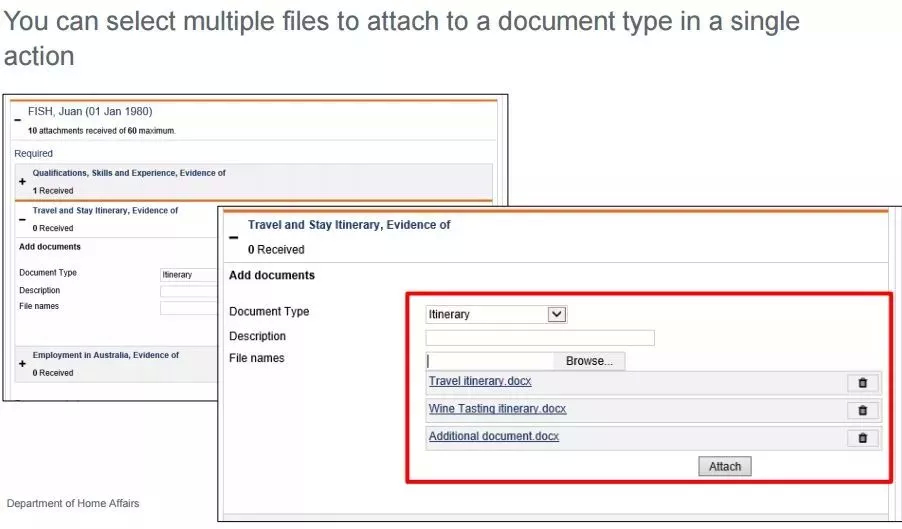Click the "File names" label in the enlarged panel

click(x=257, y=358)
